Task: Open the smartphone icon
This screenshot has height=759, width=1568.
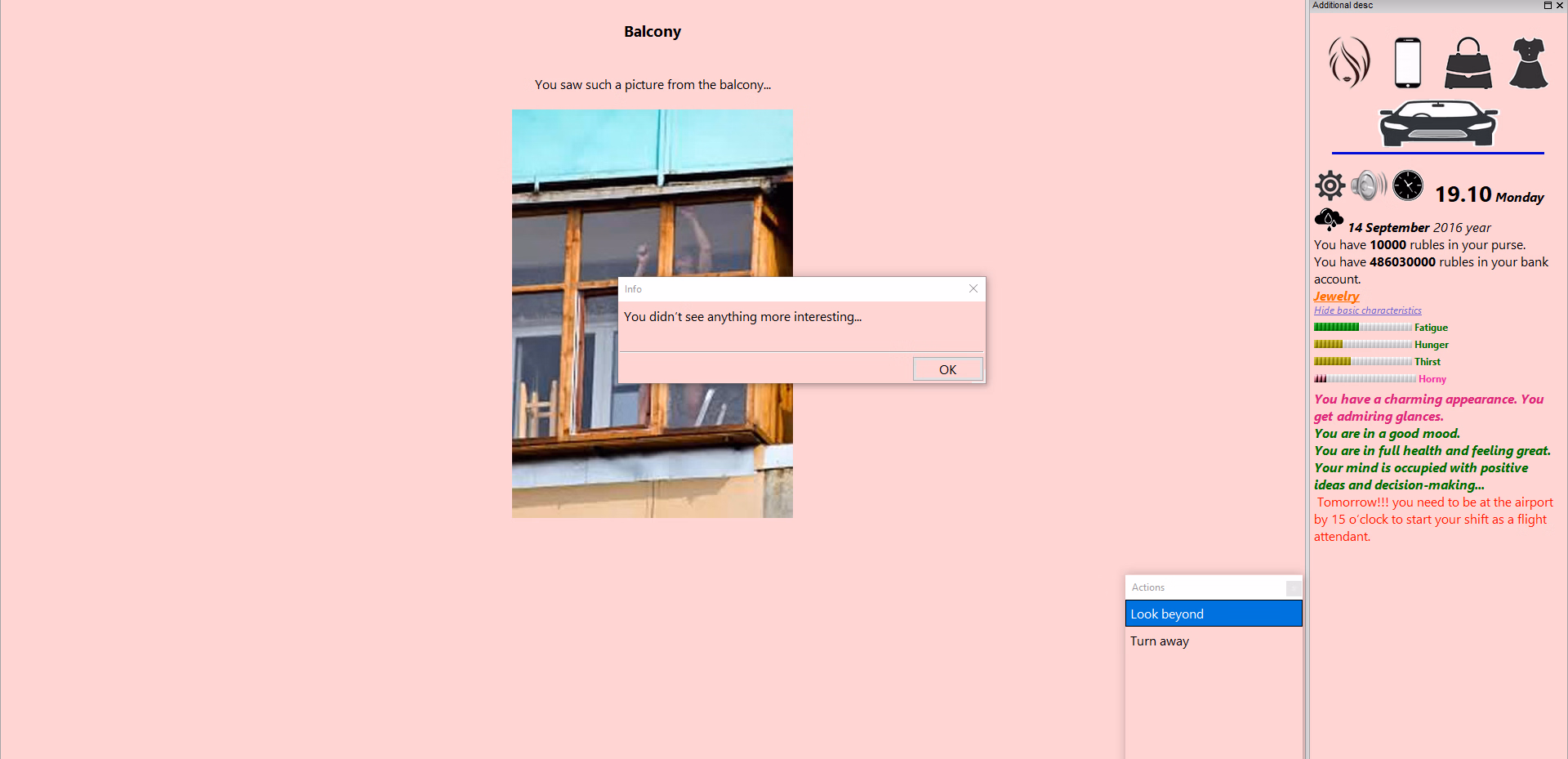Action: [x=1408, y=62]
